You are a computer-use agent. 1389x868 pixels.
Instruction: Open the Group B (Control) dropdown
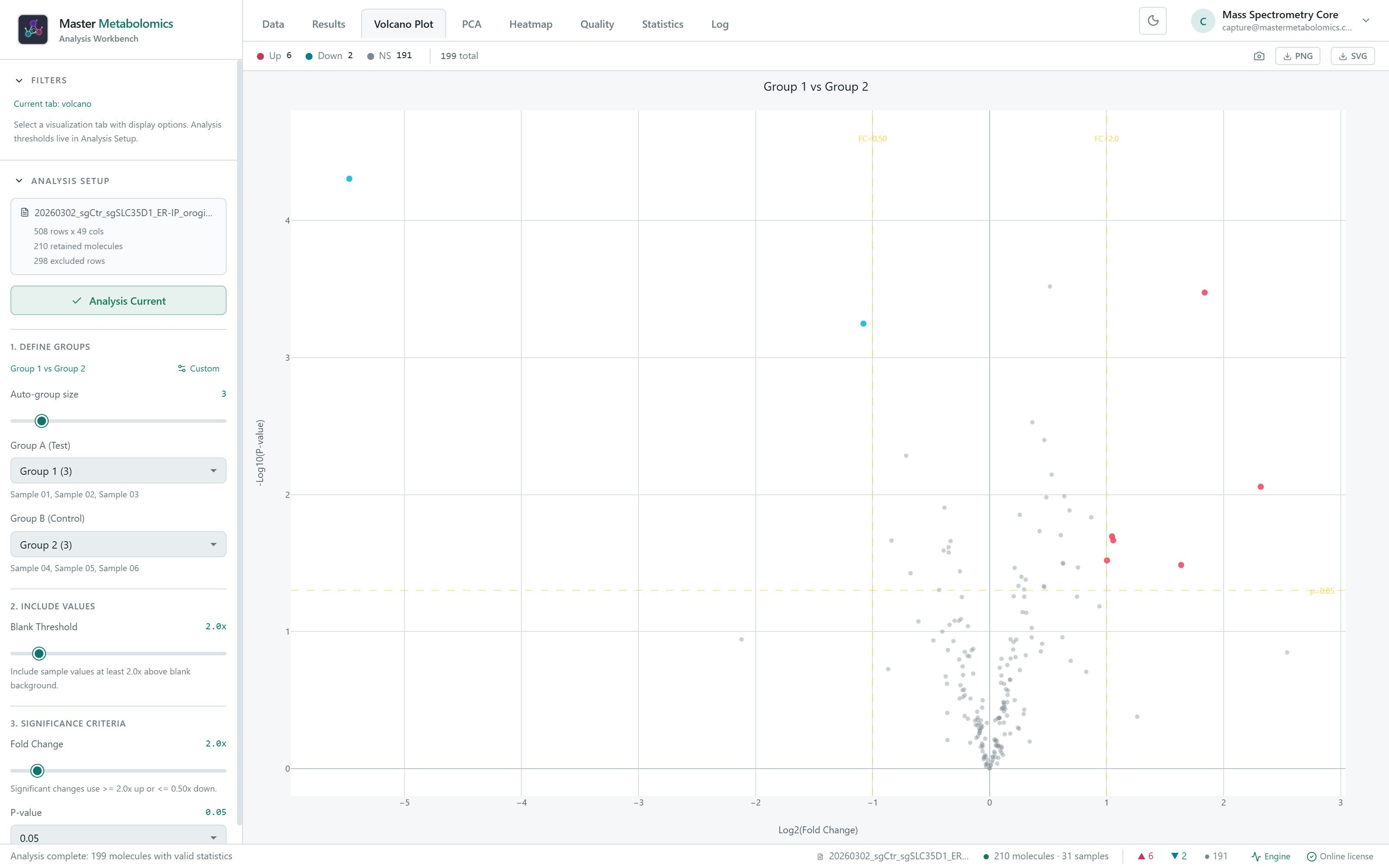click(118, 544)
